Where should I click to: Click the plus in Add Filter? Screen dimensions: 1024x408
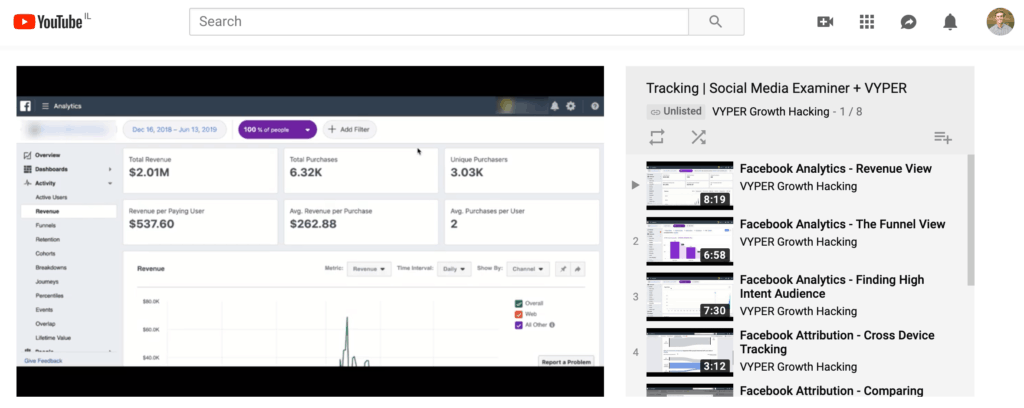pos(332,129)
